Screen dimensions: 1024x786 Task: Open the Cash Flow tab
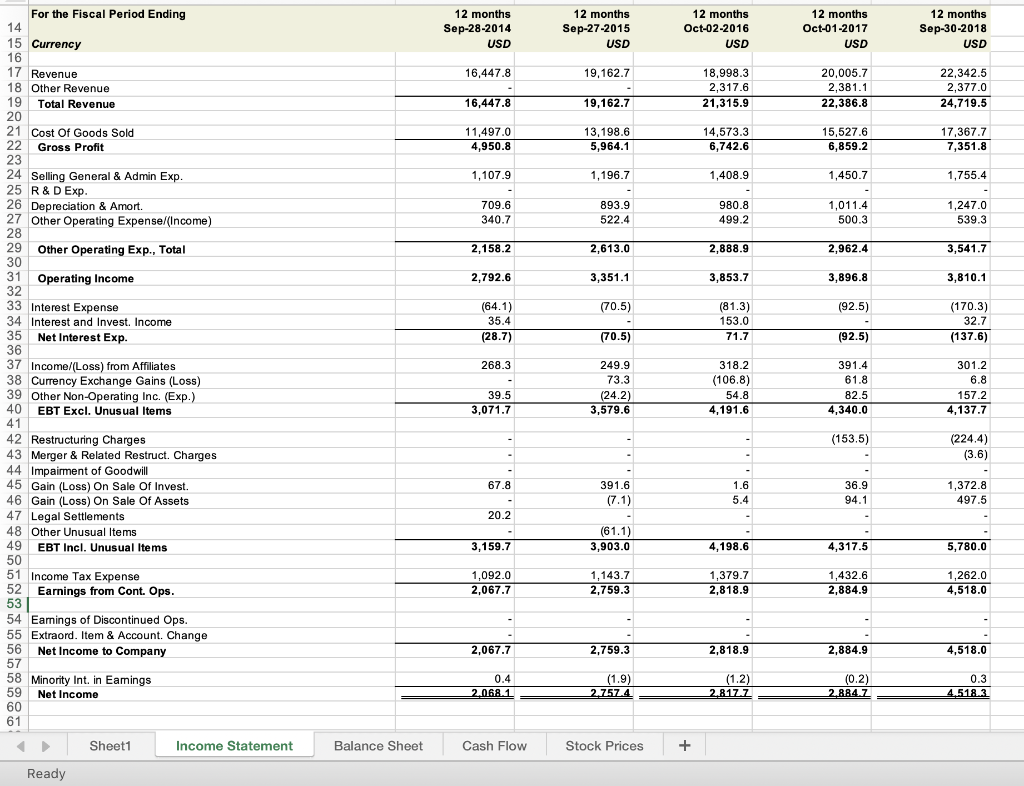coord(494,745)
